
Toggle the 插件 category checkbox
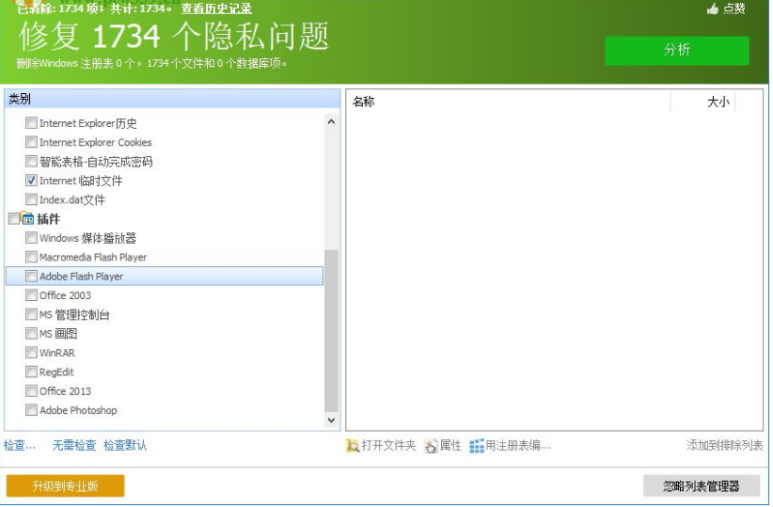14,218
